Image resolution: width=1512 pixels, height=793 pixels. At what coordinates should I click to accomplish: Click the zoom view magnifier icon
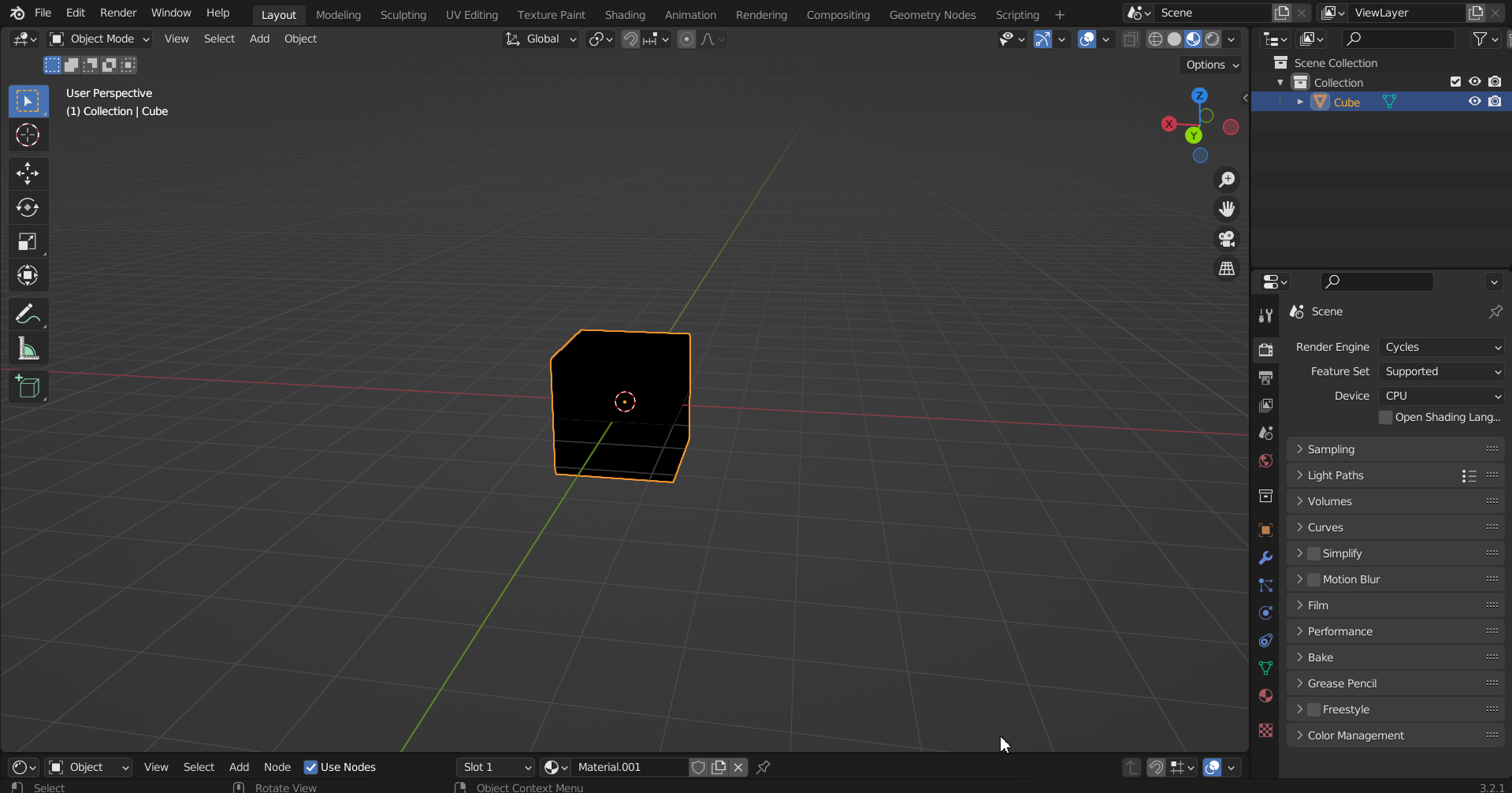[x=1227, y=180]
